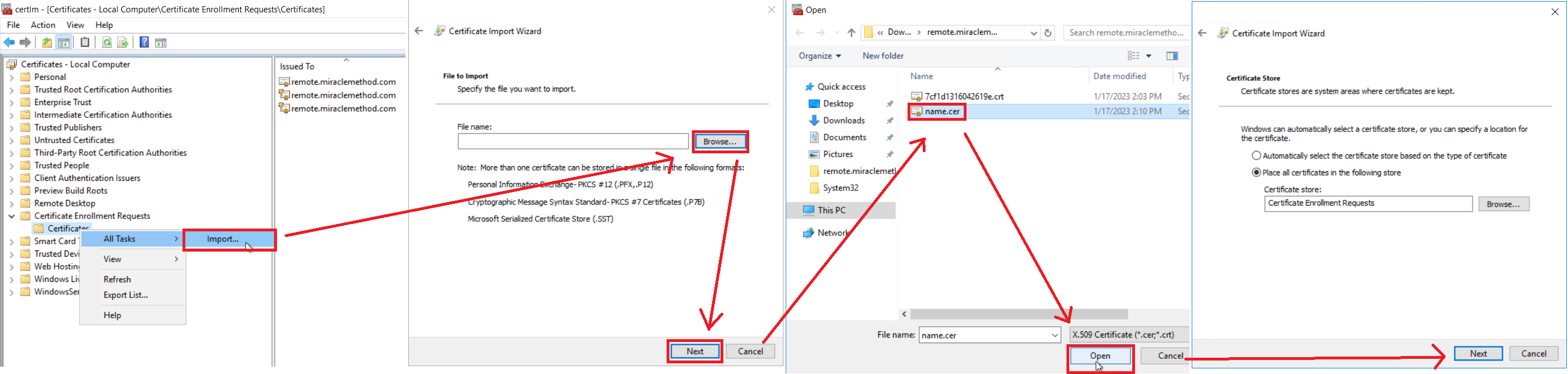Click the up arrow in Open dialog navigation
The image size is (1568, 374).
851,33
